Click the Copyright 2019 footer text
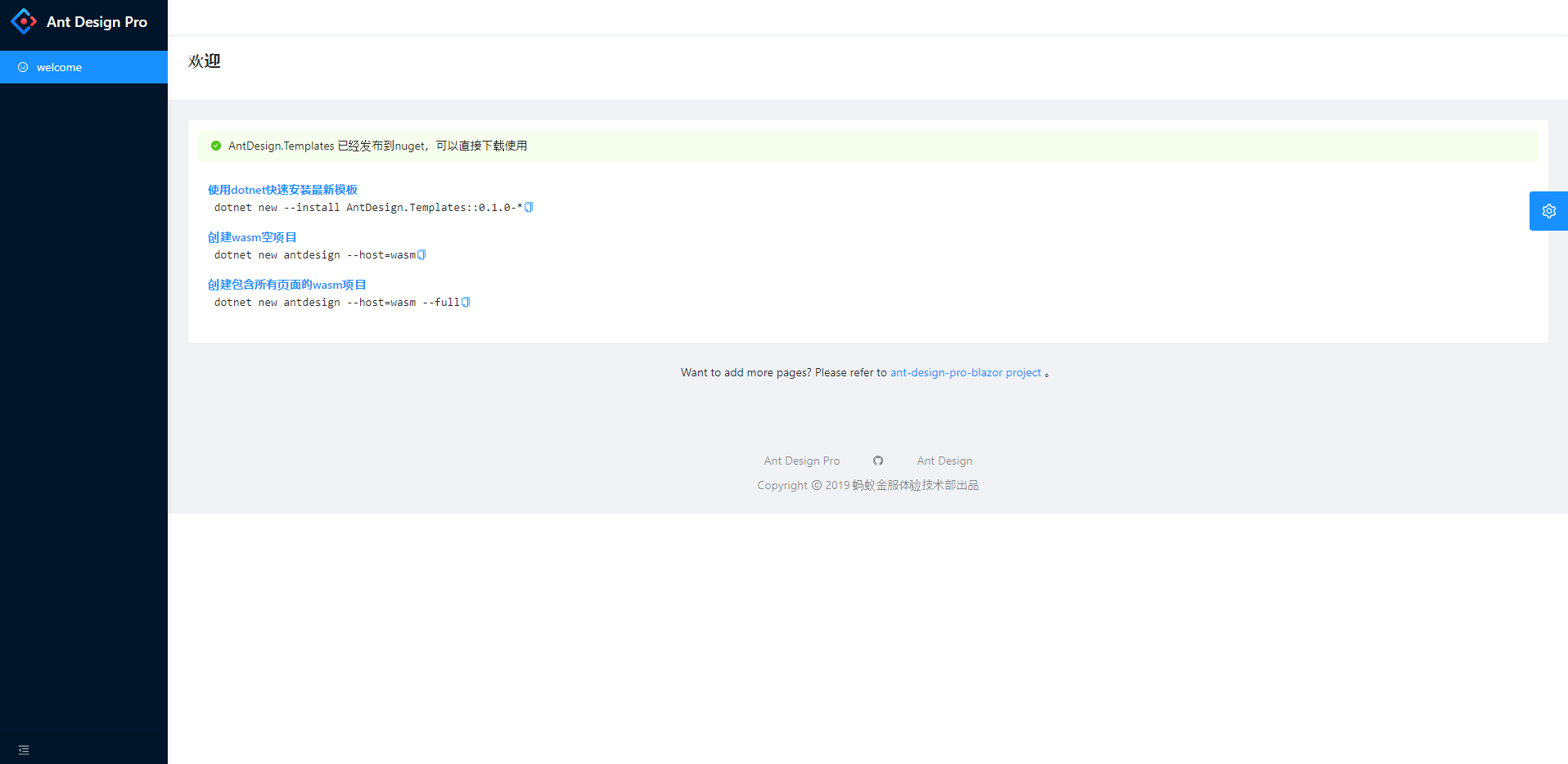 (x=867, y=485)
